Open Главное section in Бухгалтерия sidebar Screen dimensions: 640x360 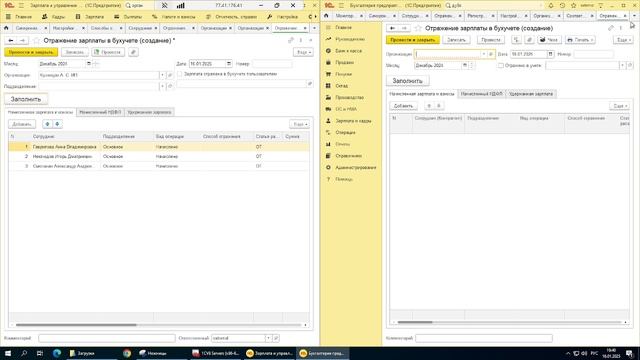pos(343,27)
